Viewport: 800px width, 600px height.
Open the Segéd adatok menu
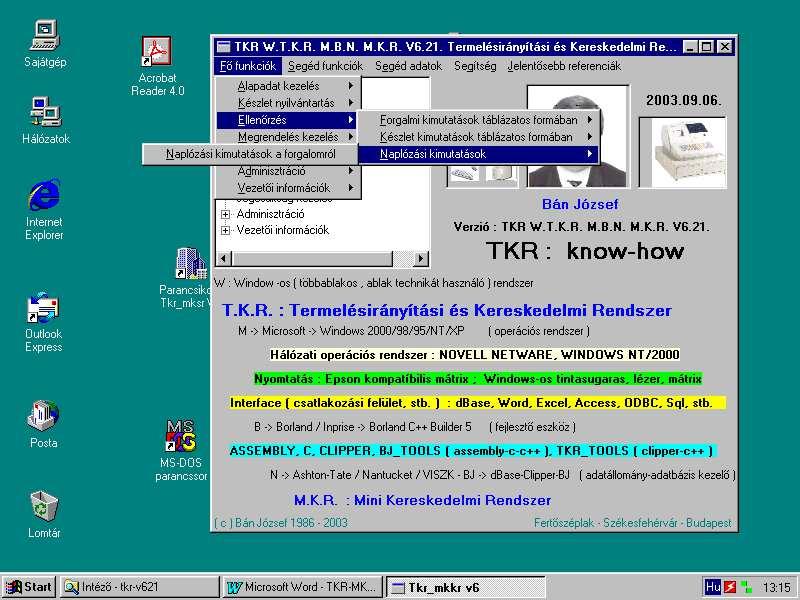point(409,66)
